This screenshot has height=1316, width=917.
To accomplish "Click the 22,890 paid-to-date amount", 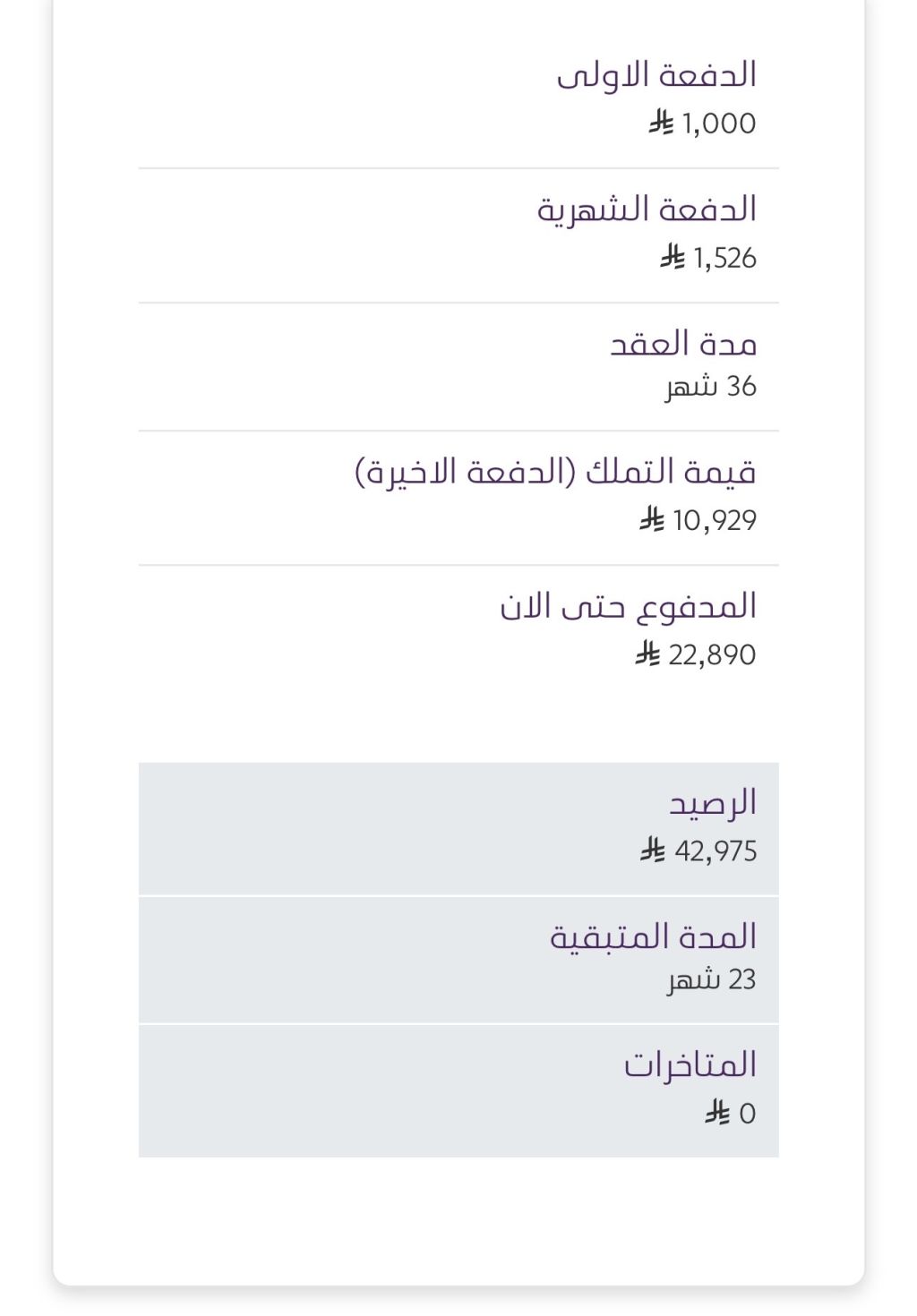I will tap(712, 655).
